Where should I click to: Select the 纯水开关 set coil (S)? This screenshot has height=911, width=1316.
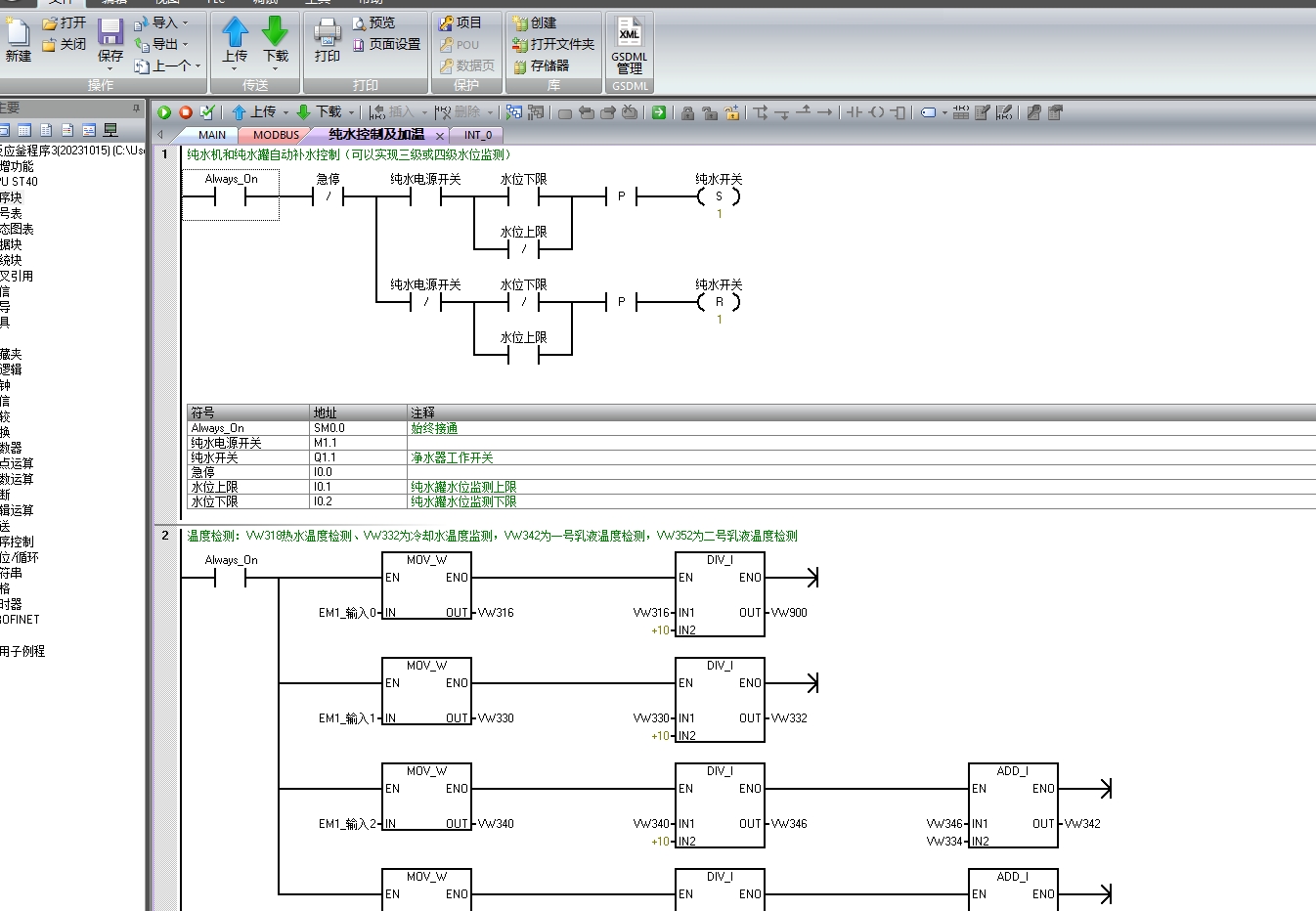coord(719,195)
